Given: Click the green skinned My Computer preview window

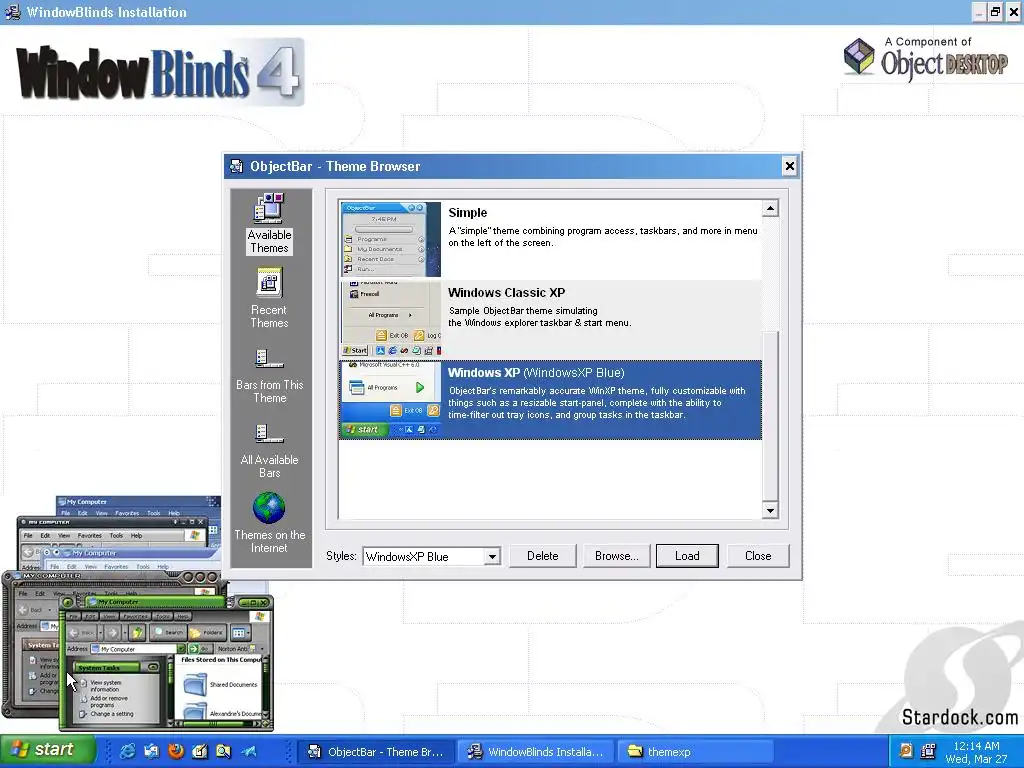Looking at the screenshot, I should tap(166, 662).
